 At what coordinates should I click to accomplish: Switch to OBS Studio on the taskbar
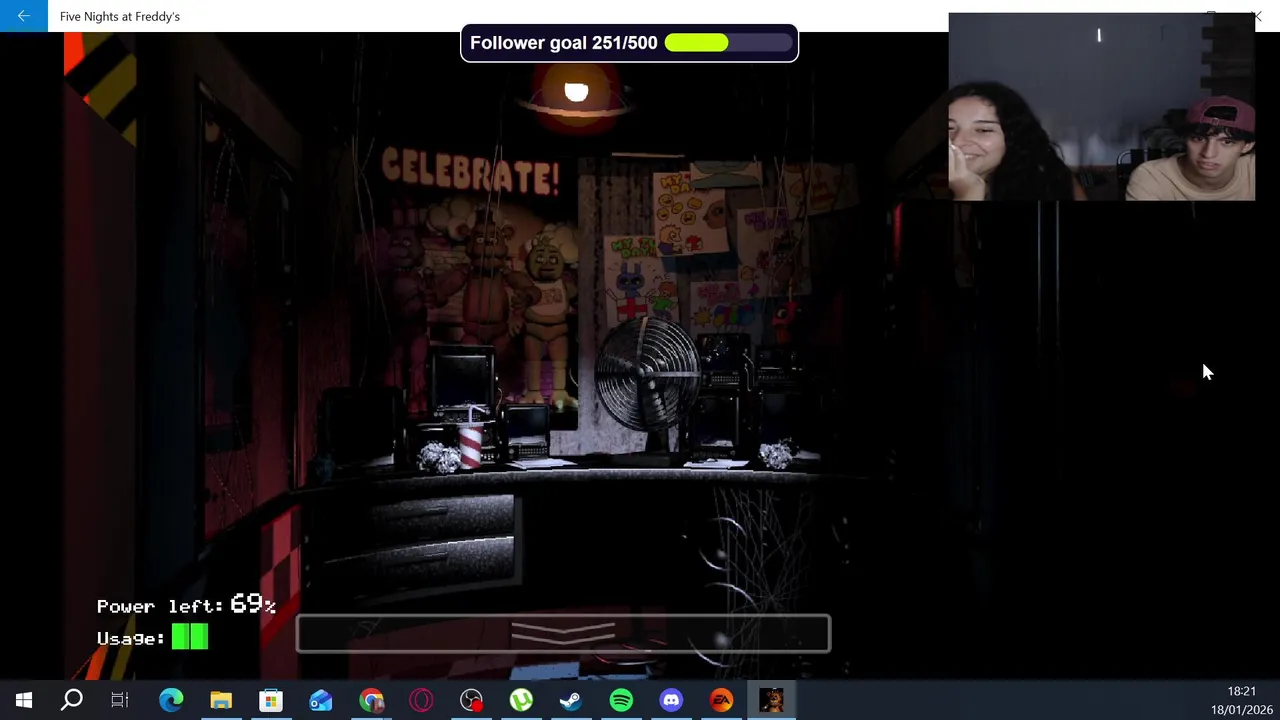(471, 700)
